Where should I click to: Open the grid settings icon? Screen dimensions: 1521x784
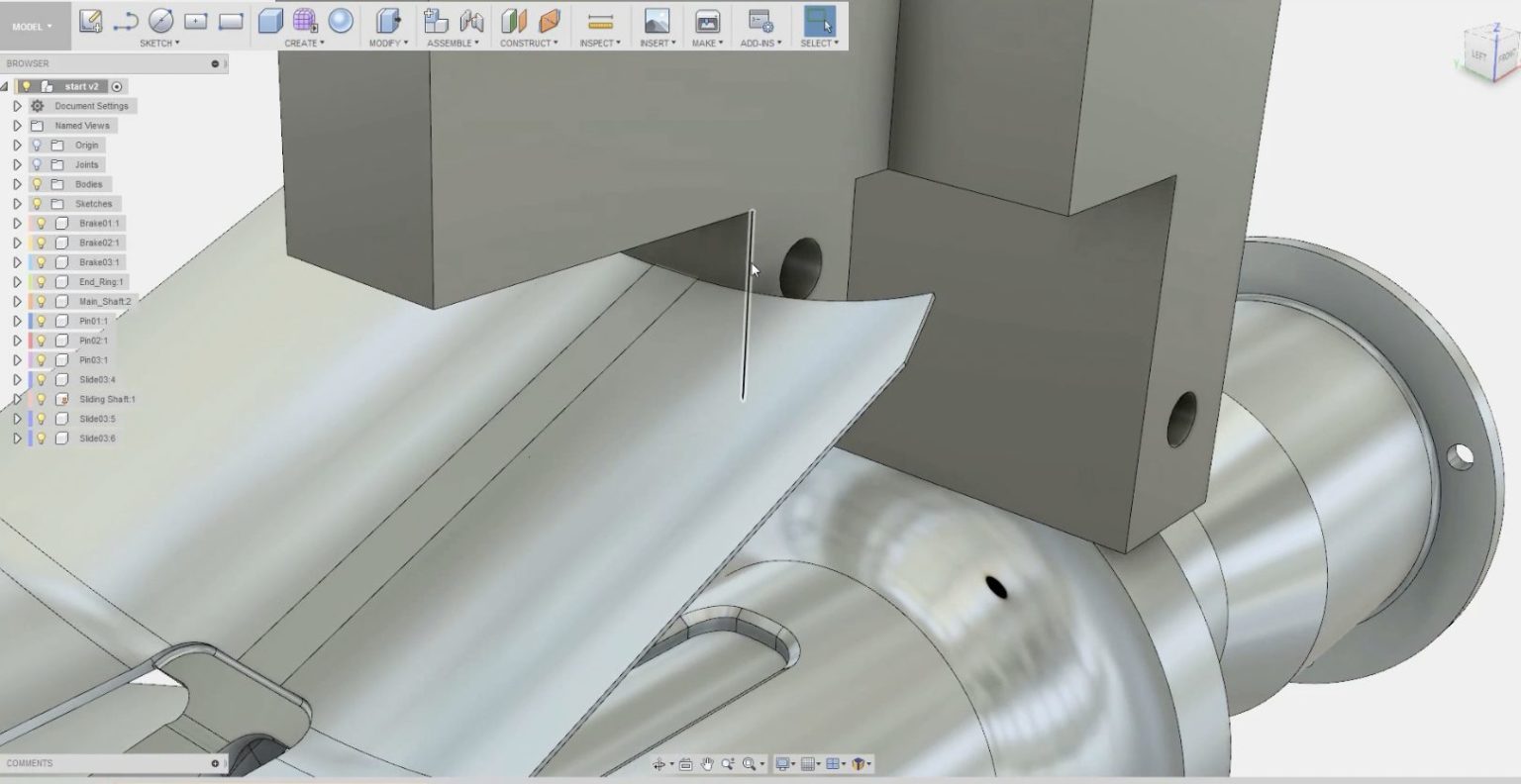tap(809, 763)
